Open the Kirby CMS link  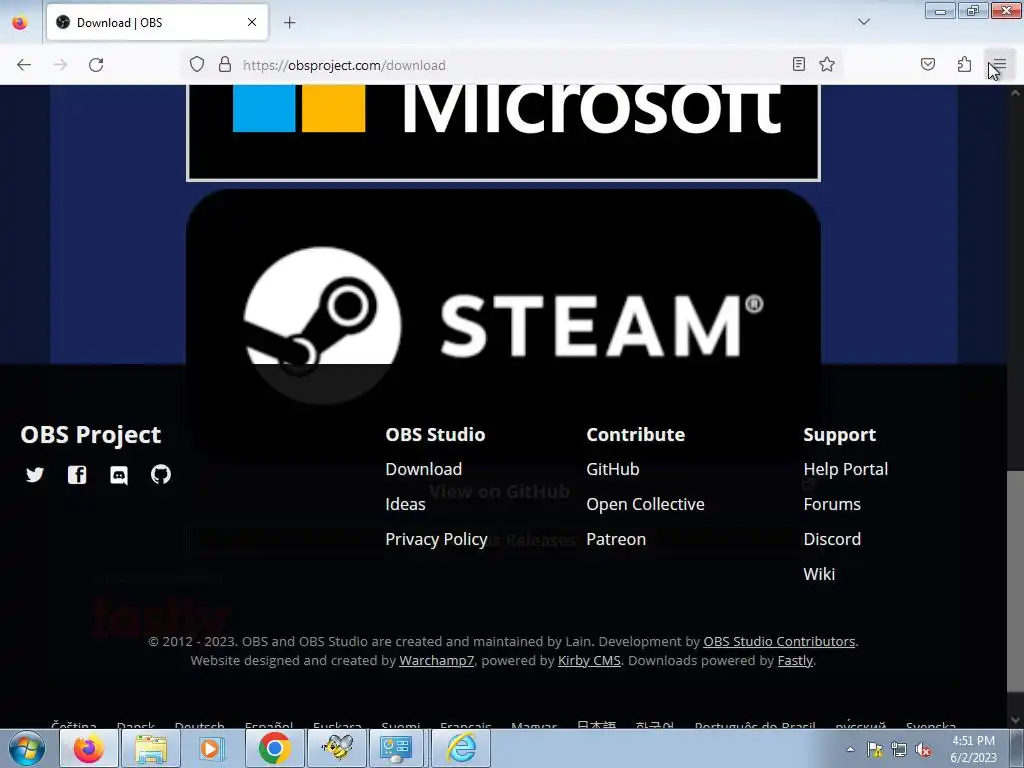point(589,660)
